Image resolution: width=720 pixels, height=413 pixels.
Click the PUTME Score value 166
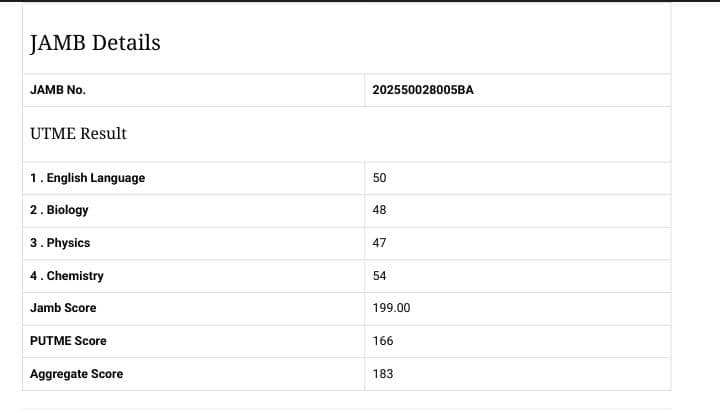(383, 341)
